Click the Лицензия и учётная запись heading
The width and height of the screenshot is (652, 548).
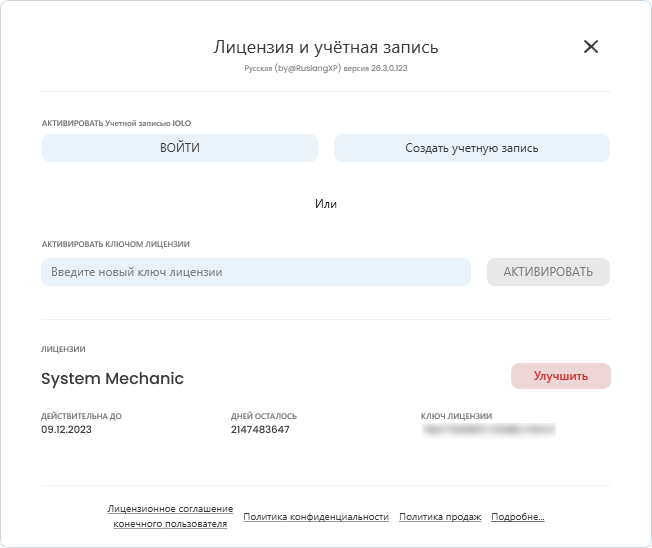tap(326, 47)
